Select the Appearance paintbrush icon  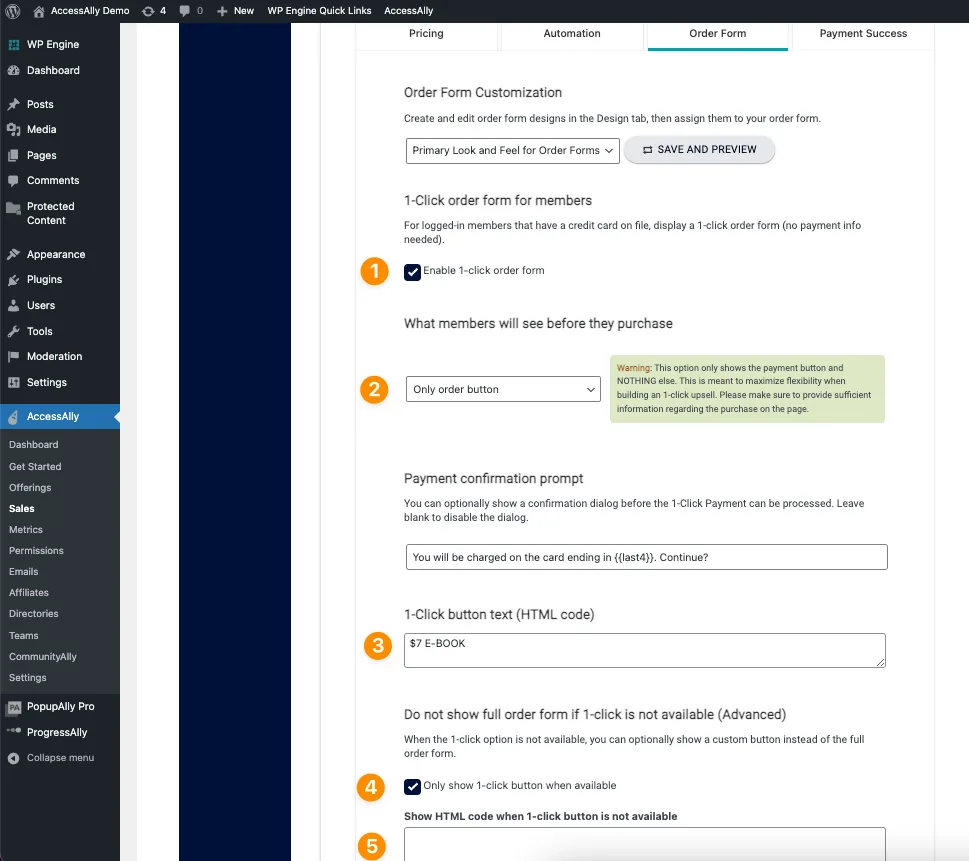(x=14, y=254)
